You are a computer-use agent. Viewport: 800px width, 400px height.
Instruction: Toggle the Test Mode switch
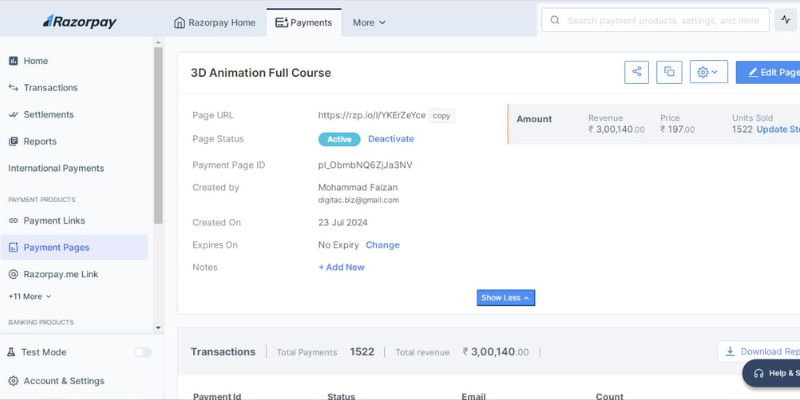[143, 352]
